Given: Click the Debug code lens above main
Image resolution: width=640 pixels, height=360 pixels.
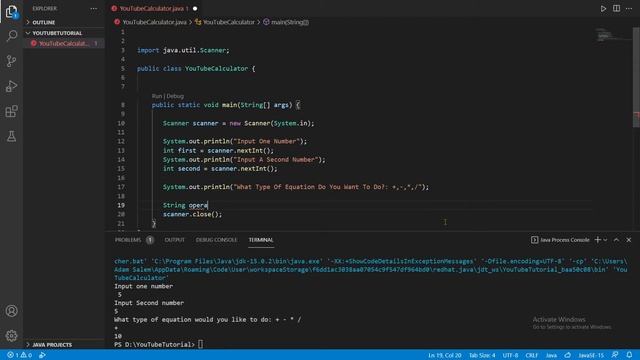Looking at the screenshot, I should click(x=175, y=96).
